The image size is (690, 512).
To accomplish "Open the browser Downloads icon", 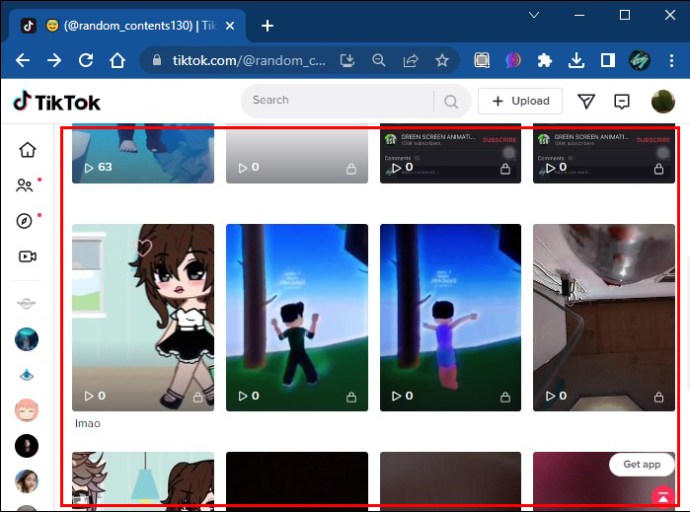I will pos(576,60).
